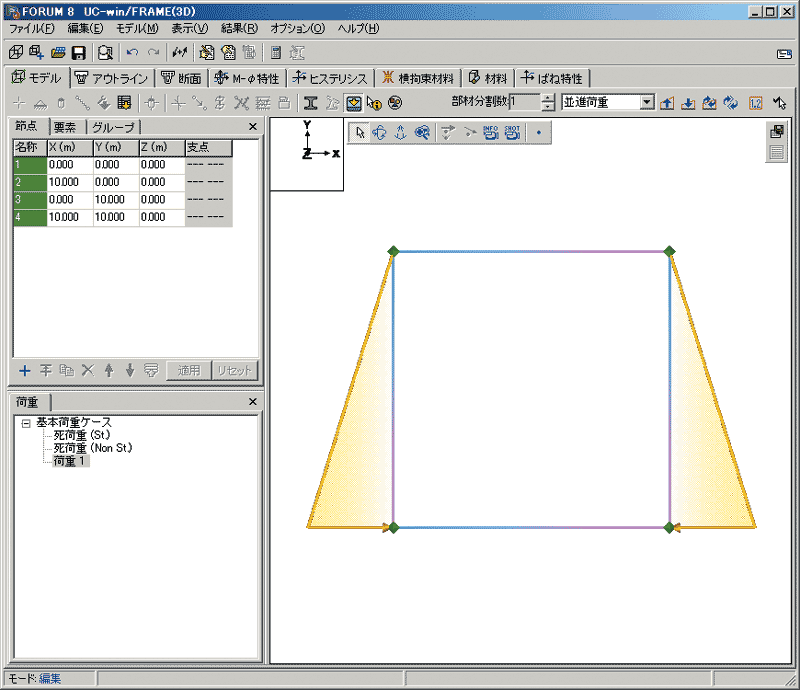Viewport: 800px width, 690px height.
Task: Open the 並進荷重 load type dropdown
Action: click(647, 102)
